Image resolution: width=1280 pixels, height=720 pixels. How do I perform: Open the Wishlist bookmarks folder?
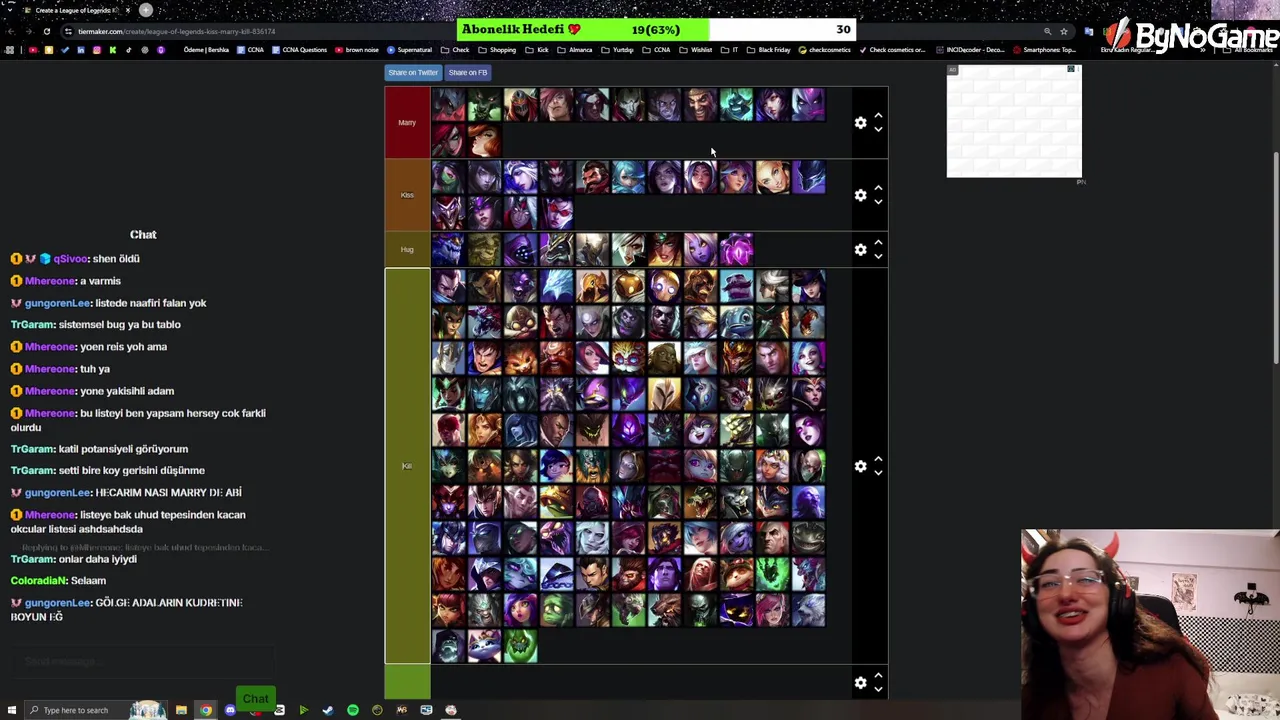[695, 50]
